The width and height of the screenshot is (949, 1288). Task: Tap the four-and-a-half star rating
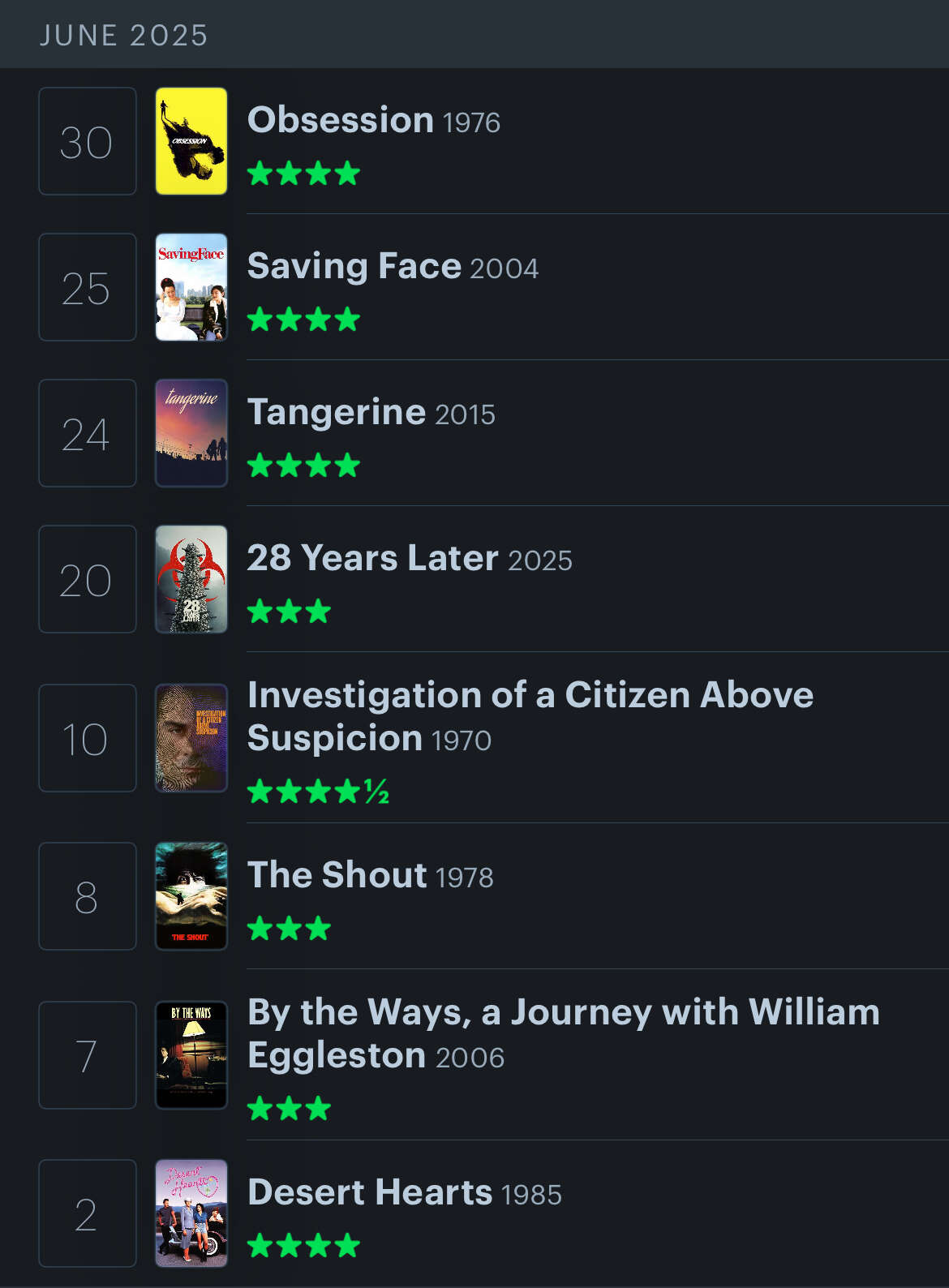coord(319,791)
